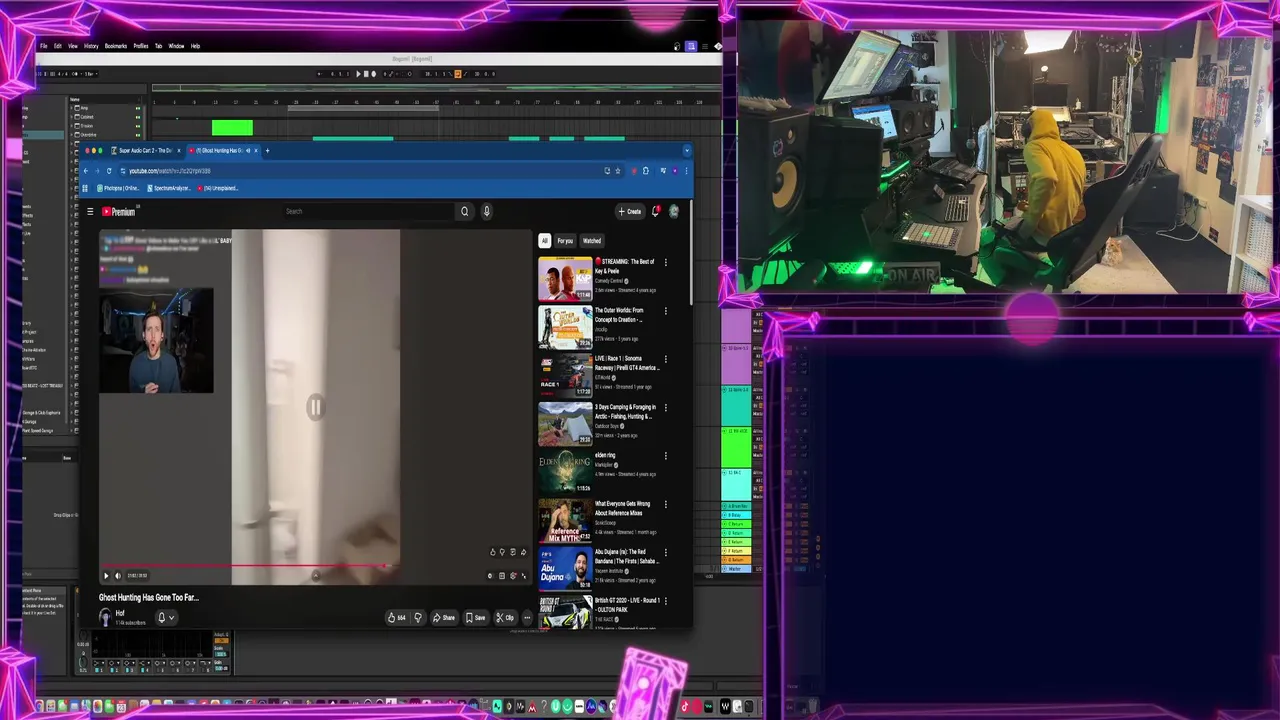Select the bright green clip in arrangement
Viewport: 1280px width, 720px height.
[x=232, y=127]
